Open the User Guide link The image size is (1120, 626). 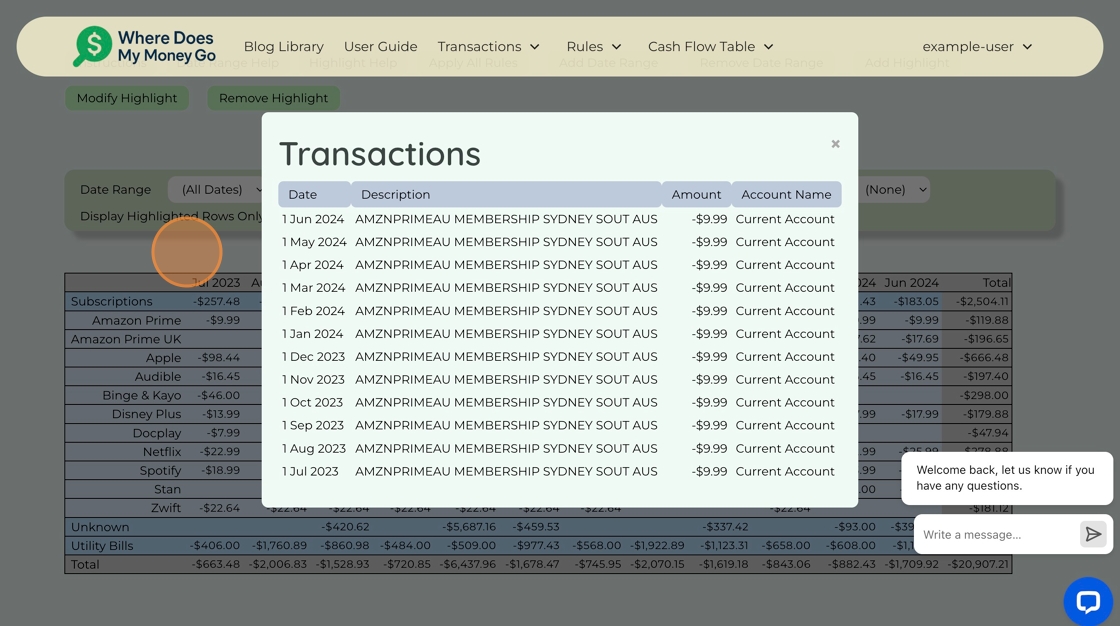[x=380, y=46]
